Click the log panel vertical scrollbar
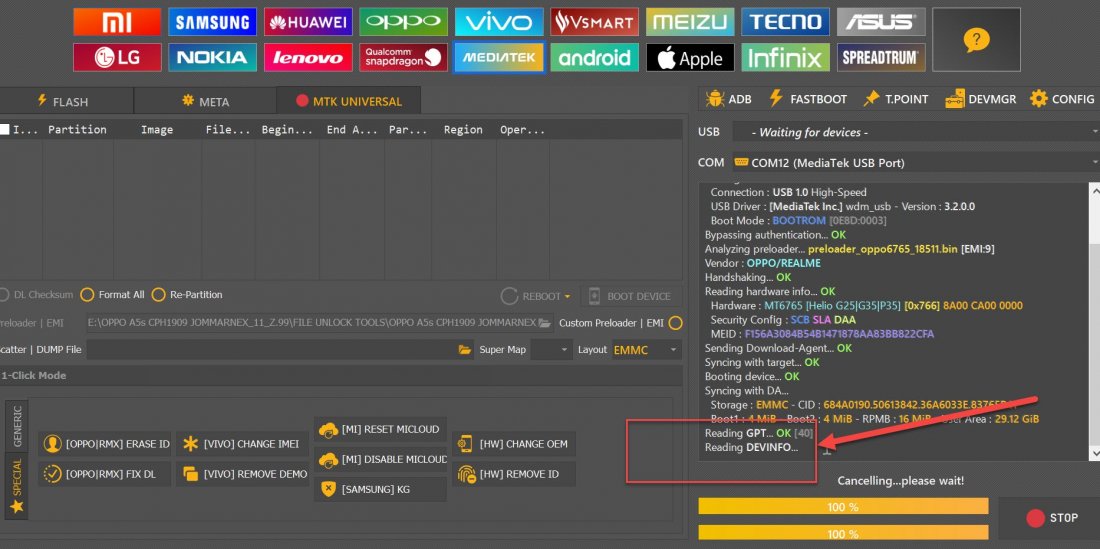This screenshot has height=549, width=1100. click(1094, 321)
